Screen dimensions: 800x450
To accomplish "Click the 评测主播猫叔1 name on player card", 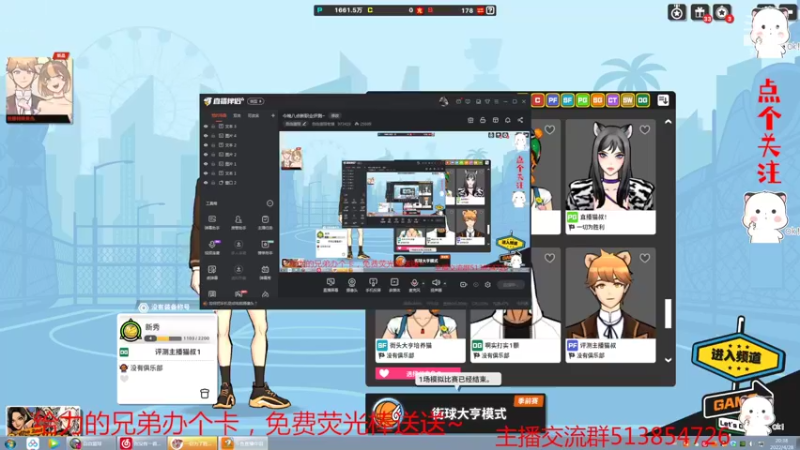I will [178, 352].
